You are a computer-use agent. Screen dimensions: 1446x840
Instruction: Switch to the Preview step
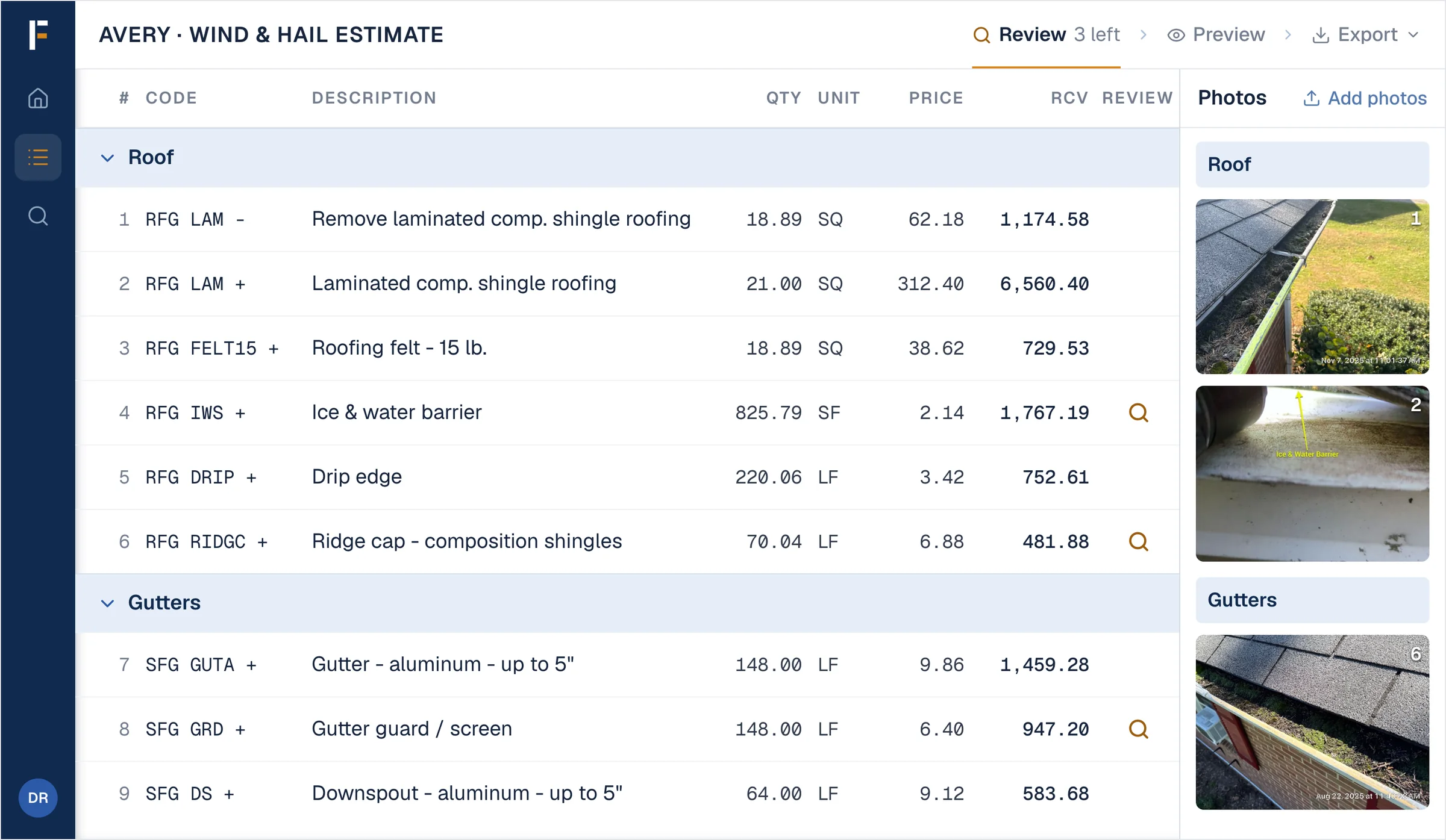click(1216, 35)
